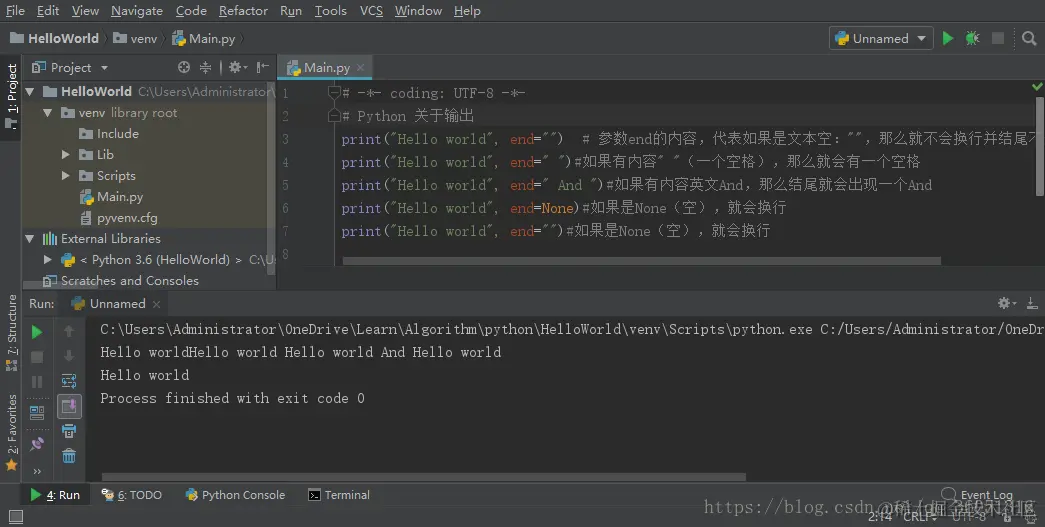Clear console output with trash can icon
This screenshot has height=527, width=1045.
point(69,456)
